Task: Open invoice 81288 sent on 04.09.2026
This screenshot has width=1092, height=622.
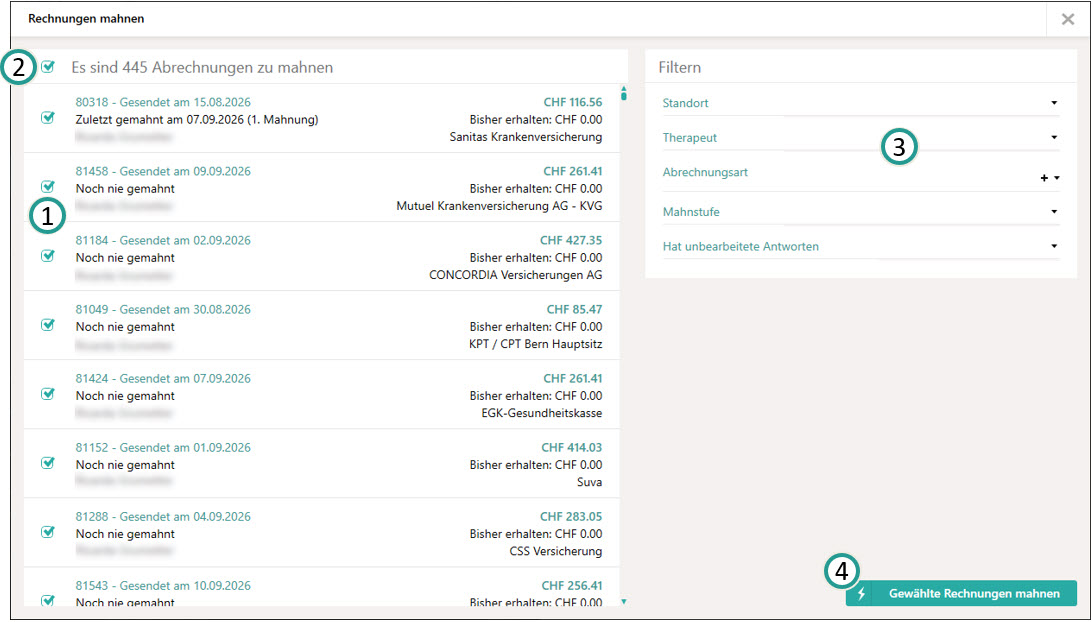Action: [163, 516]
